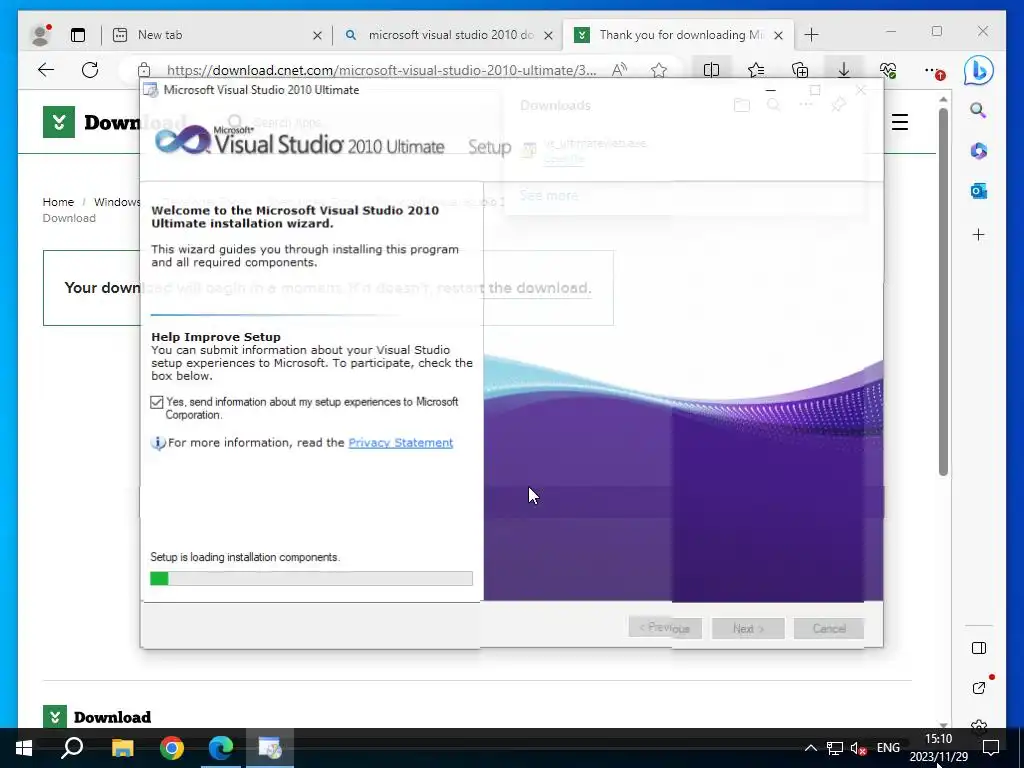Click the browser address bar URL
The width and height of the screenshot is (1024, 768).
click(381, 70)
